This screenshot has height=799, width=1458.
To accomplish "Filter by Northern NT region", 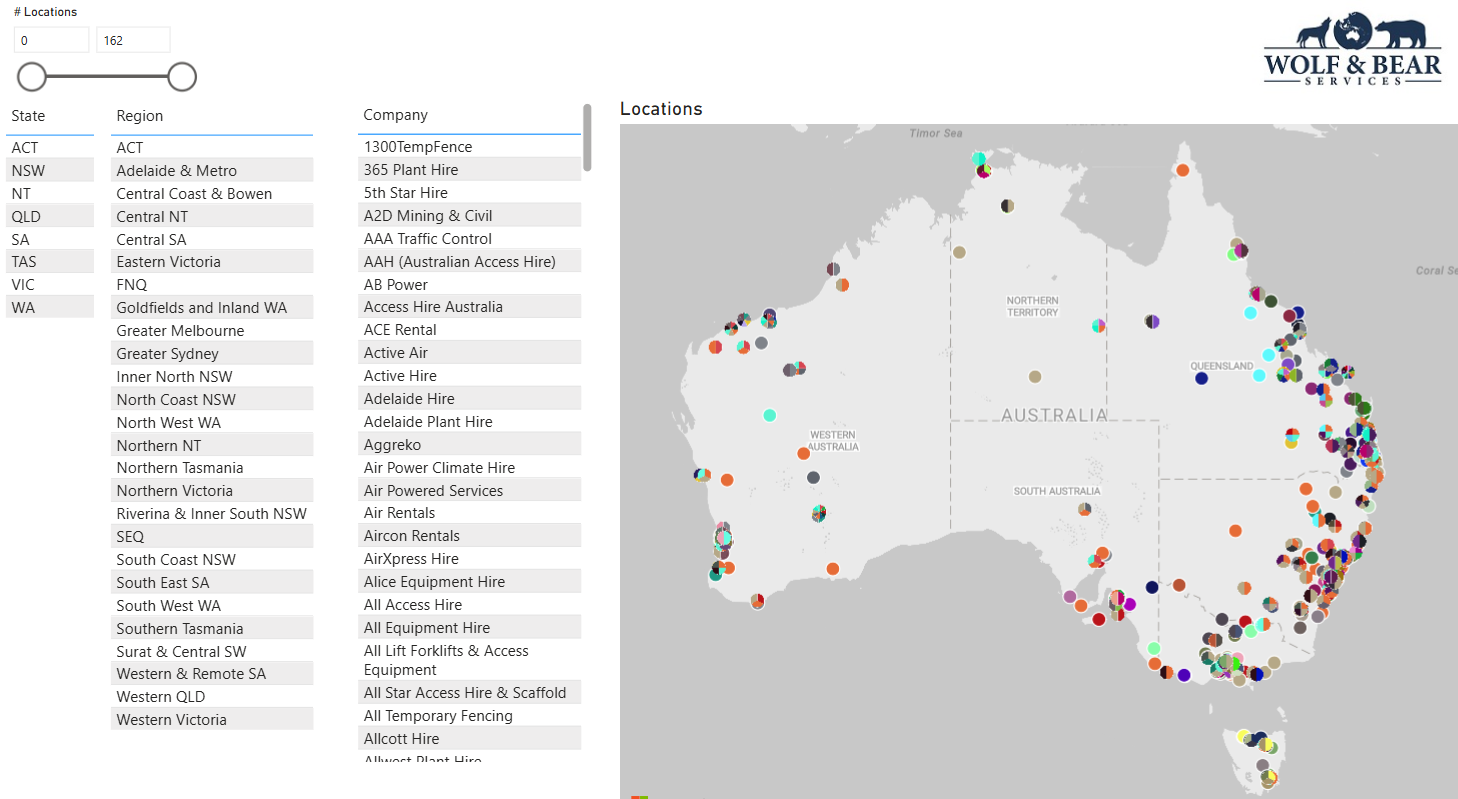I will (212, 446).
